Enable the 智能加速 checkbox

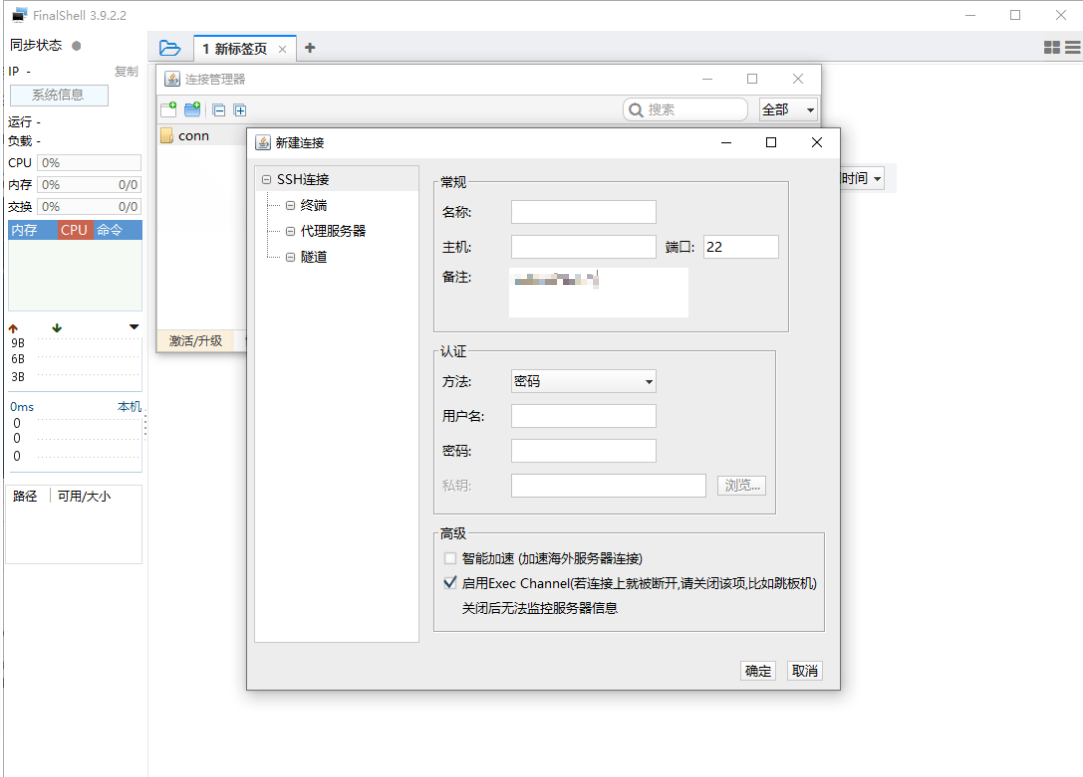[450, 558]
